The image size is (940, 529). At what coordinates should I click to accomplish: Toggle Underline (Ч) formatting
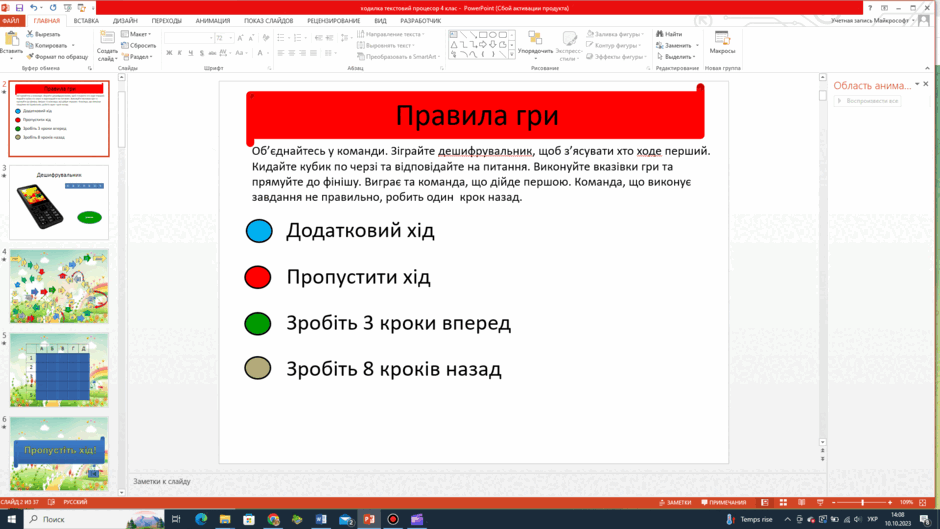point(191,53)
